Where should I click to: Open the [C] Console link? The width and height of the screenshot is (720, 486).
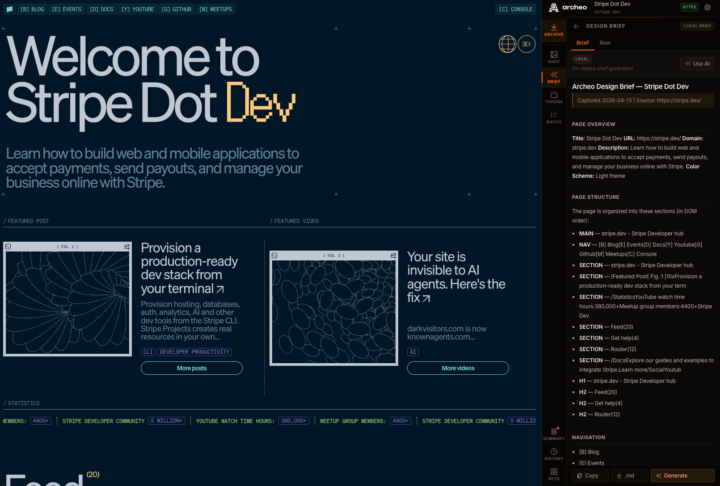click(515, 9)
